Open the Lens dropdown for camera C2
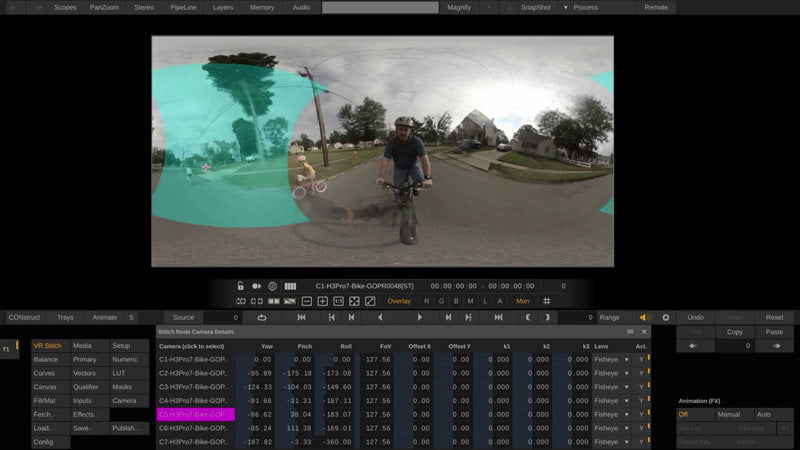The width and height of the screenshot is (800, 450). click(x=612, y=373)
